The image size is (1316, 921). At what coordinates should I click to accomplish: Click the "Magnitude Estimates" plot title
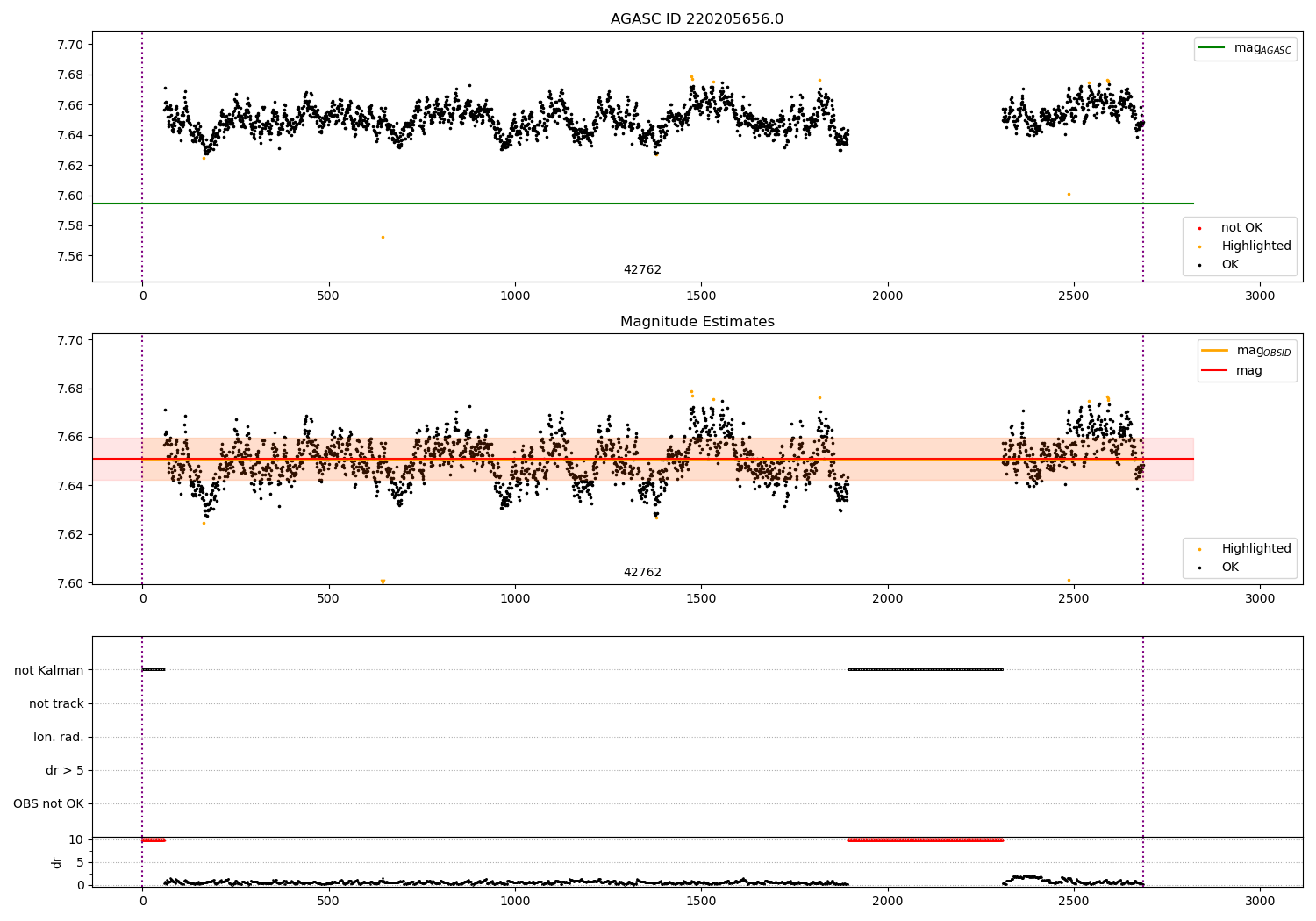pos(697,322)
